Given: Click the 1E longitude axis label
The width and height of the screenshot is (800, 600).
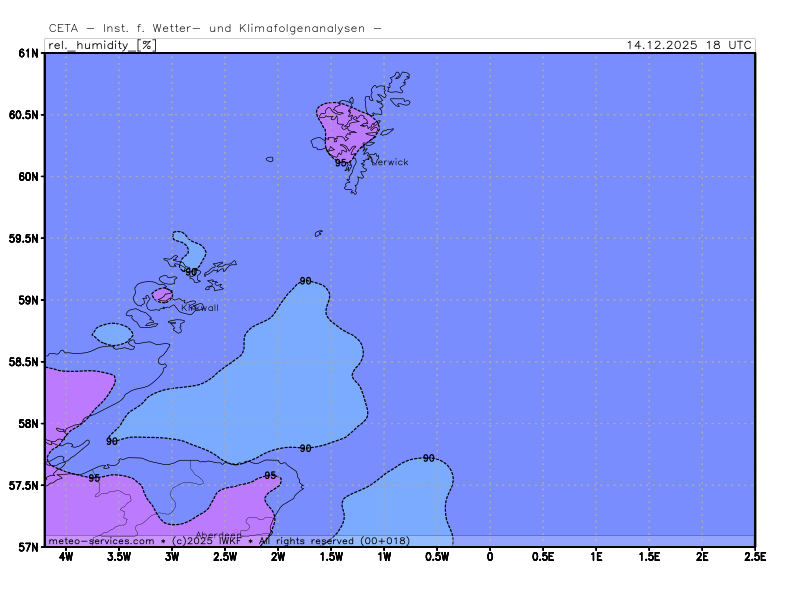Looking at the screenshot, I should tap(596, 557).
